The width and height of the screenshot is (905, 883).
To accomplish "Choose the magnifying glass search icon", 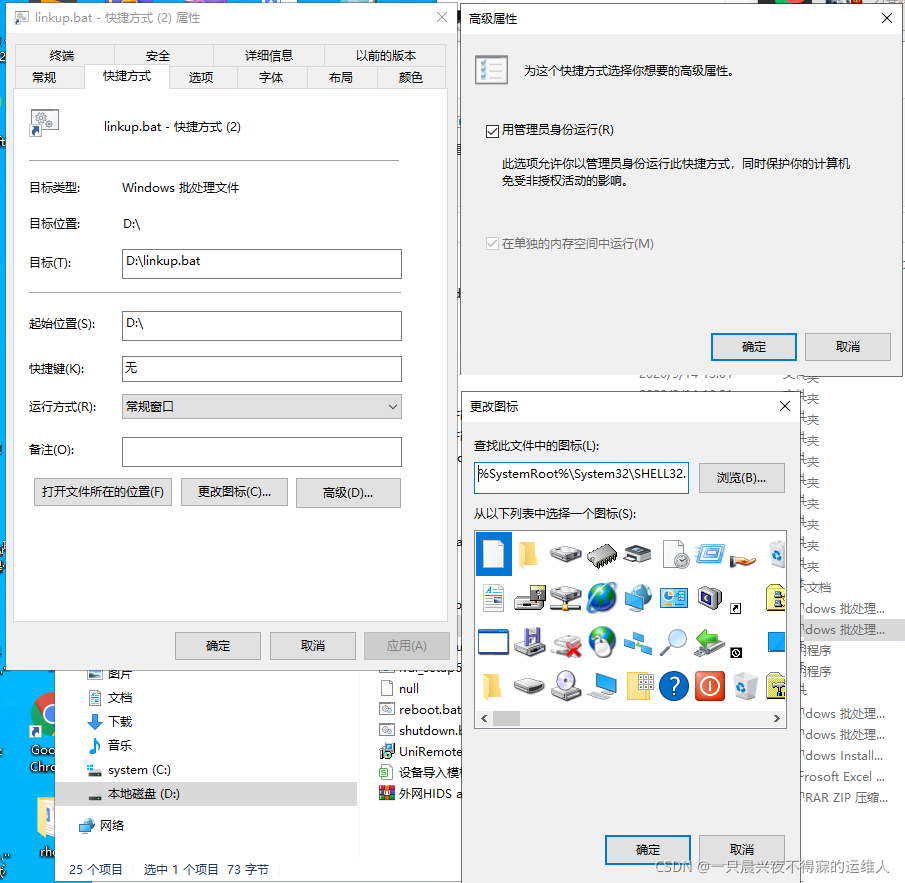I will tap(674, 642).
